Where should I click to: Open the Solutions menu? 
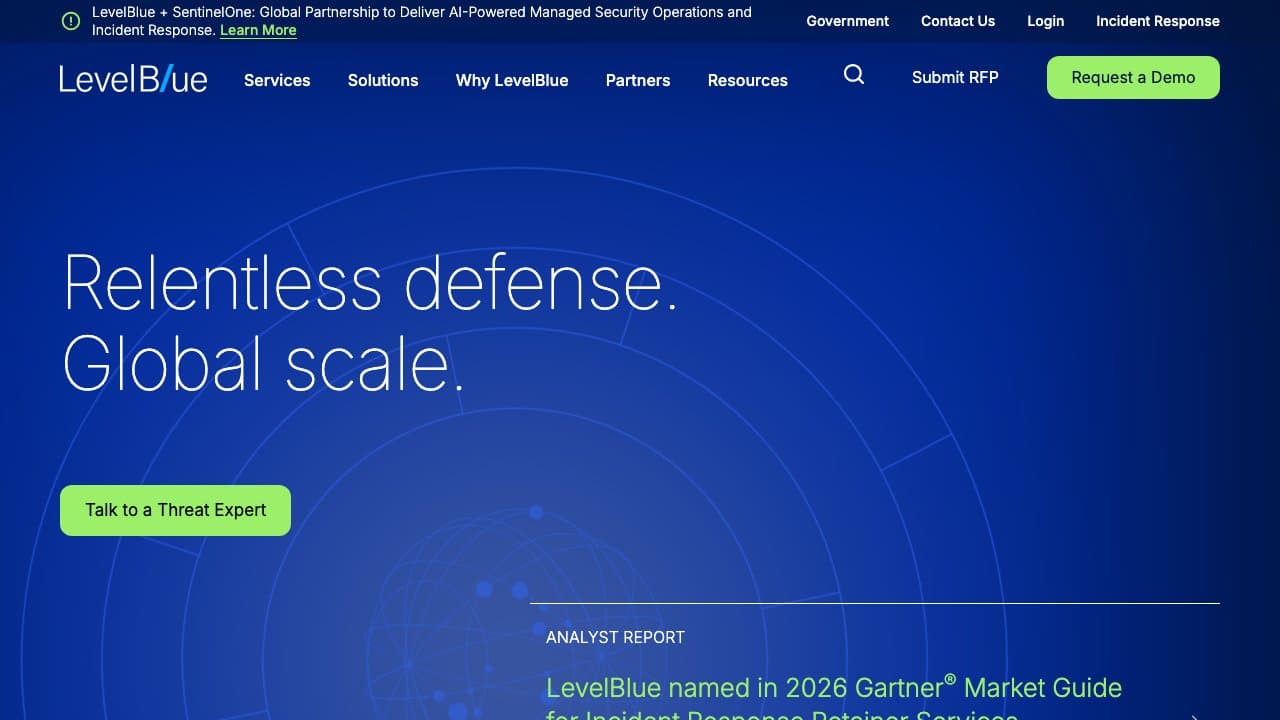pos(383,80)
